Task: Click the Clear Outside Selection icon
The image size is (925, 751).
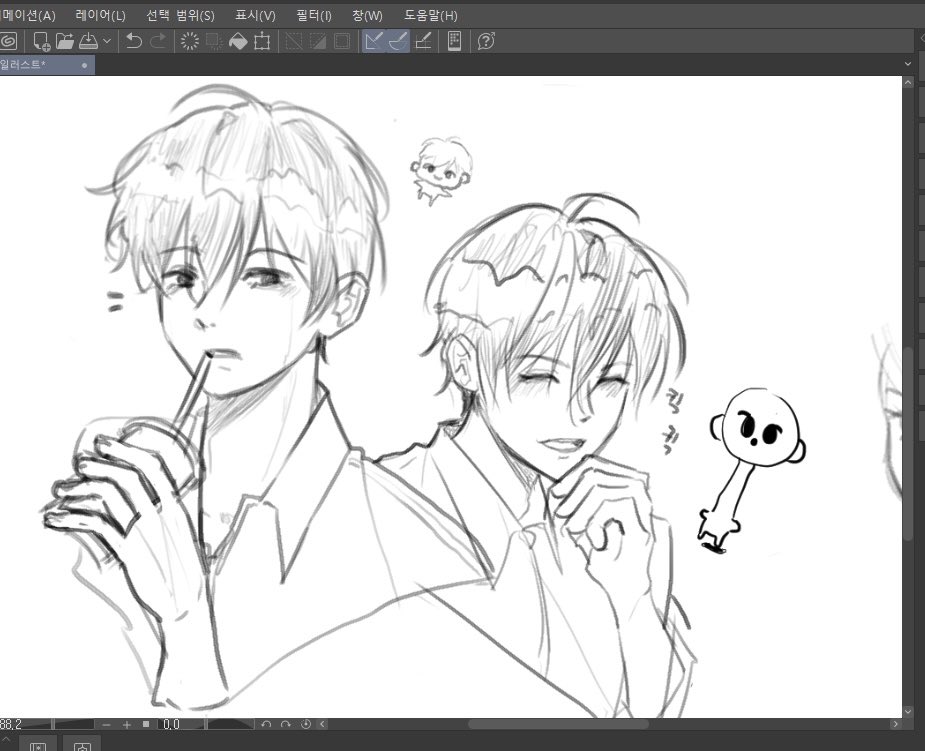Action: (214, 41)
